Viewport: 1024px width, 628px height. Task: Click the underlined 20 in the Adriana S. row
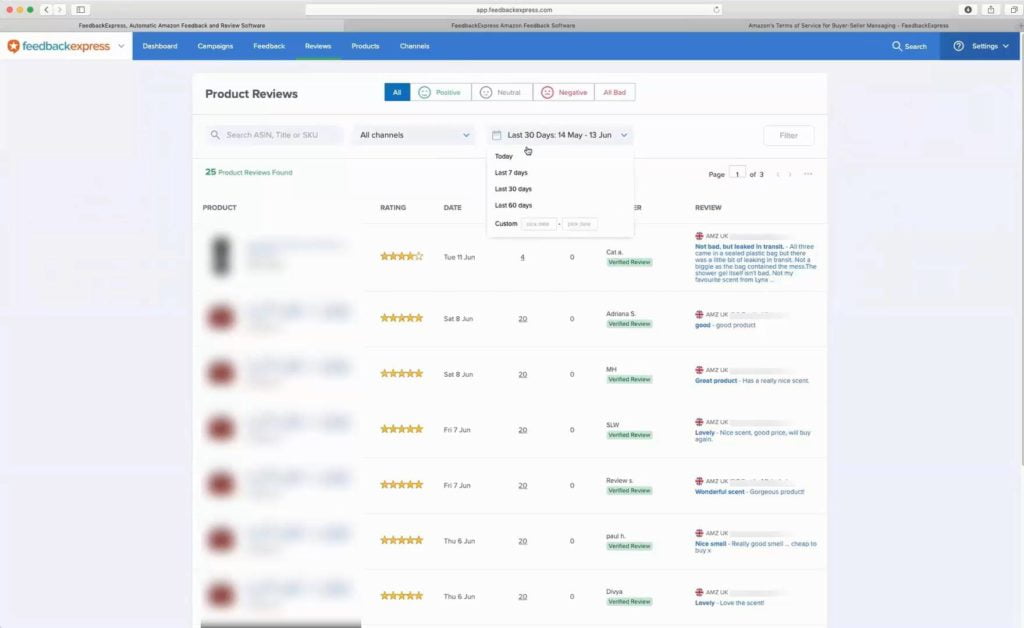pos(522,319)
